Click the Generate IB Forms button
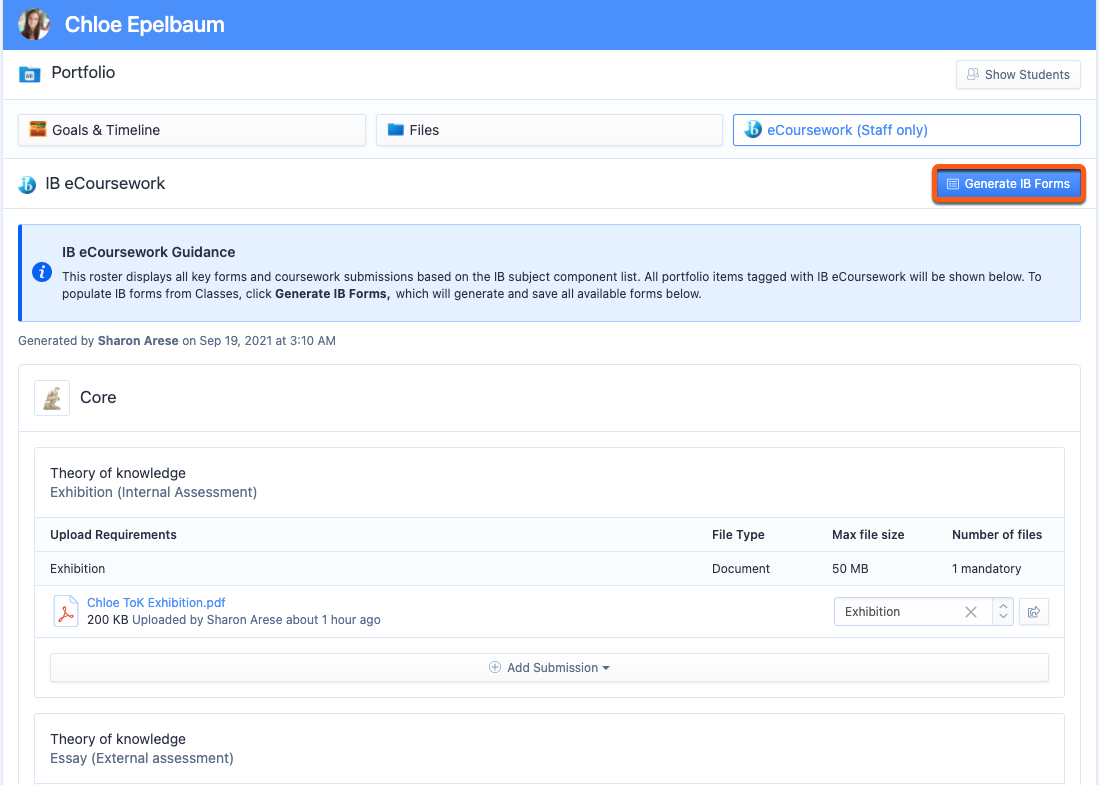The image size is (1099, 785). (x=1009, y=184)
